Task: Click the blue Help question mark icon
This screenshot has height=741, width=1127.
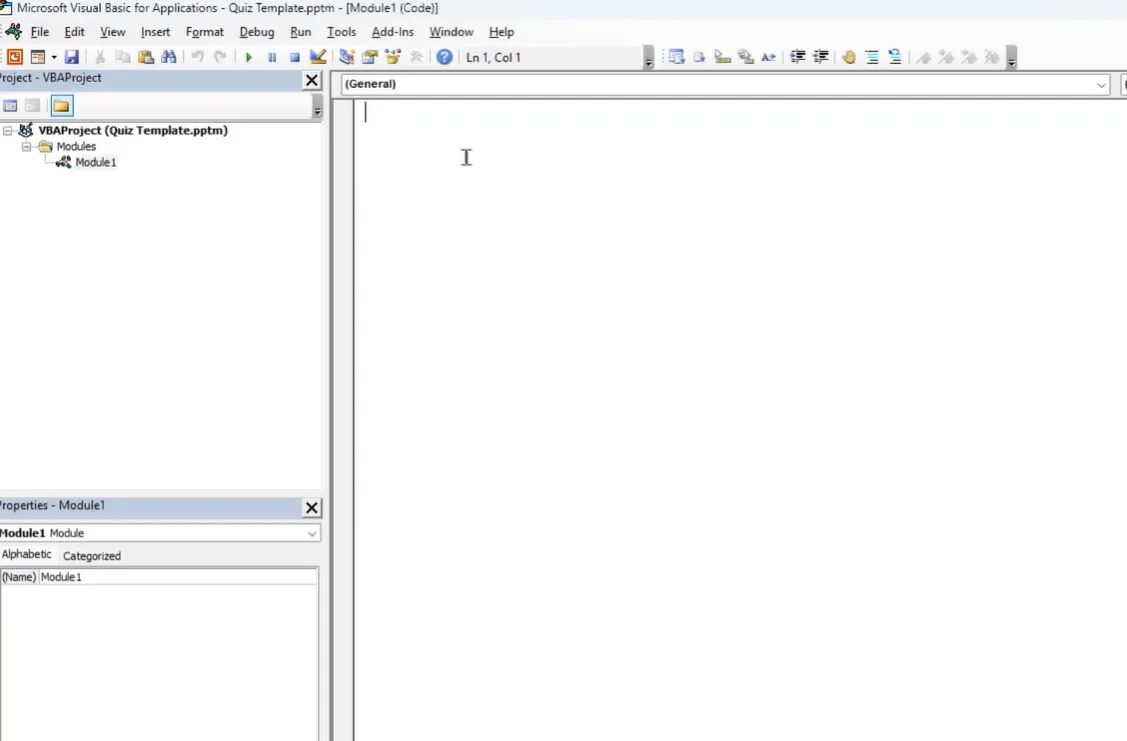Action: [x=444, y=57]
